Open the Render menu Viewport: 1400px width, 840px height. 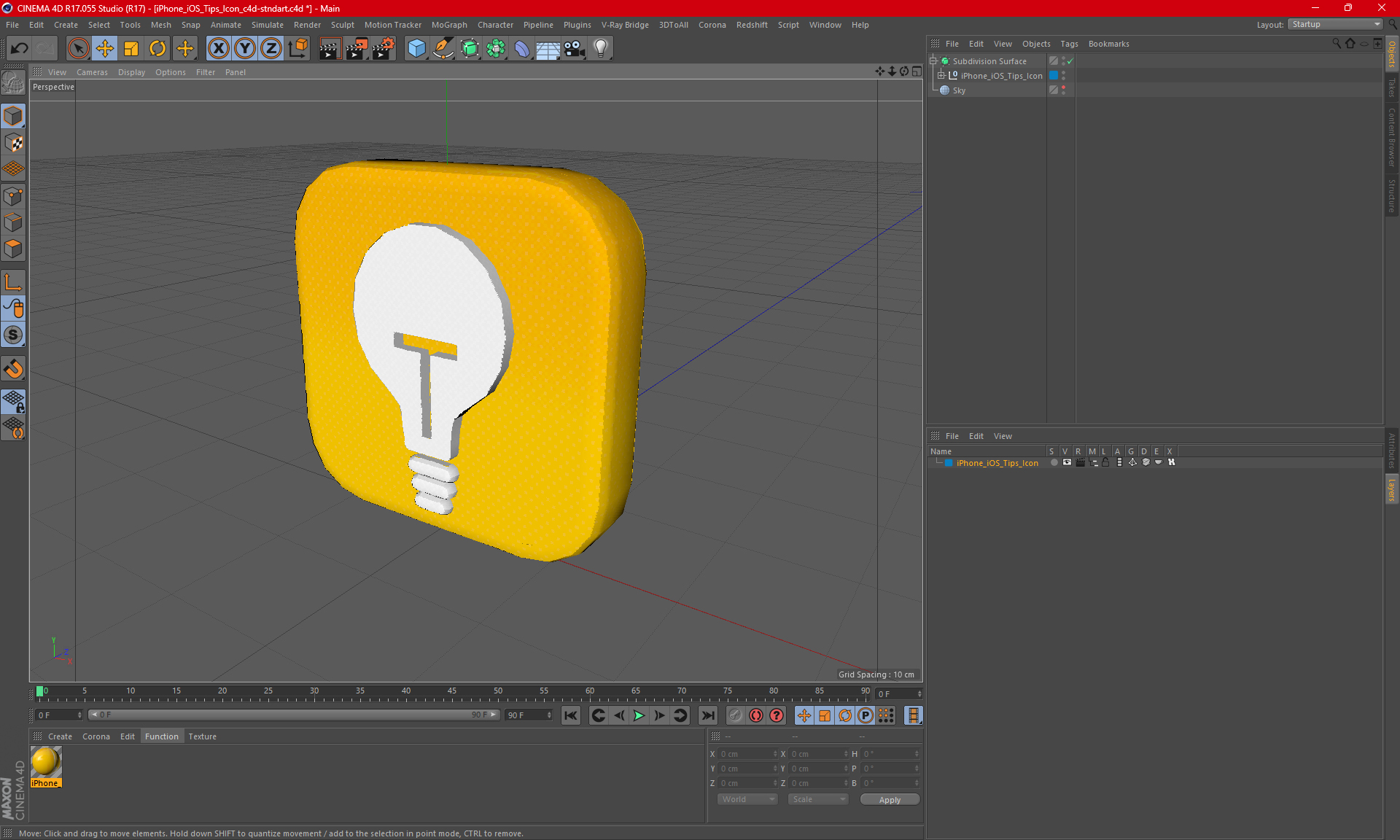point(310,24)
